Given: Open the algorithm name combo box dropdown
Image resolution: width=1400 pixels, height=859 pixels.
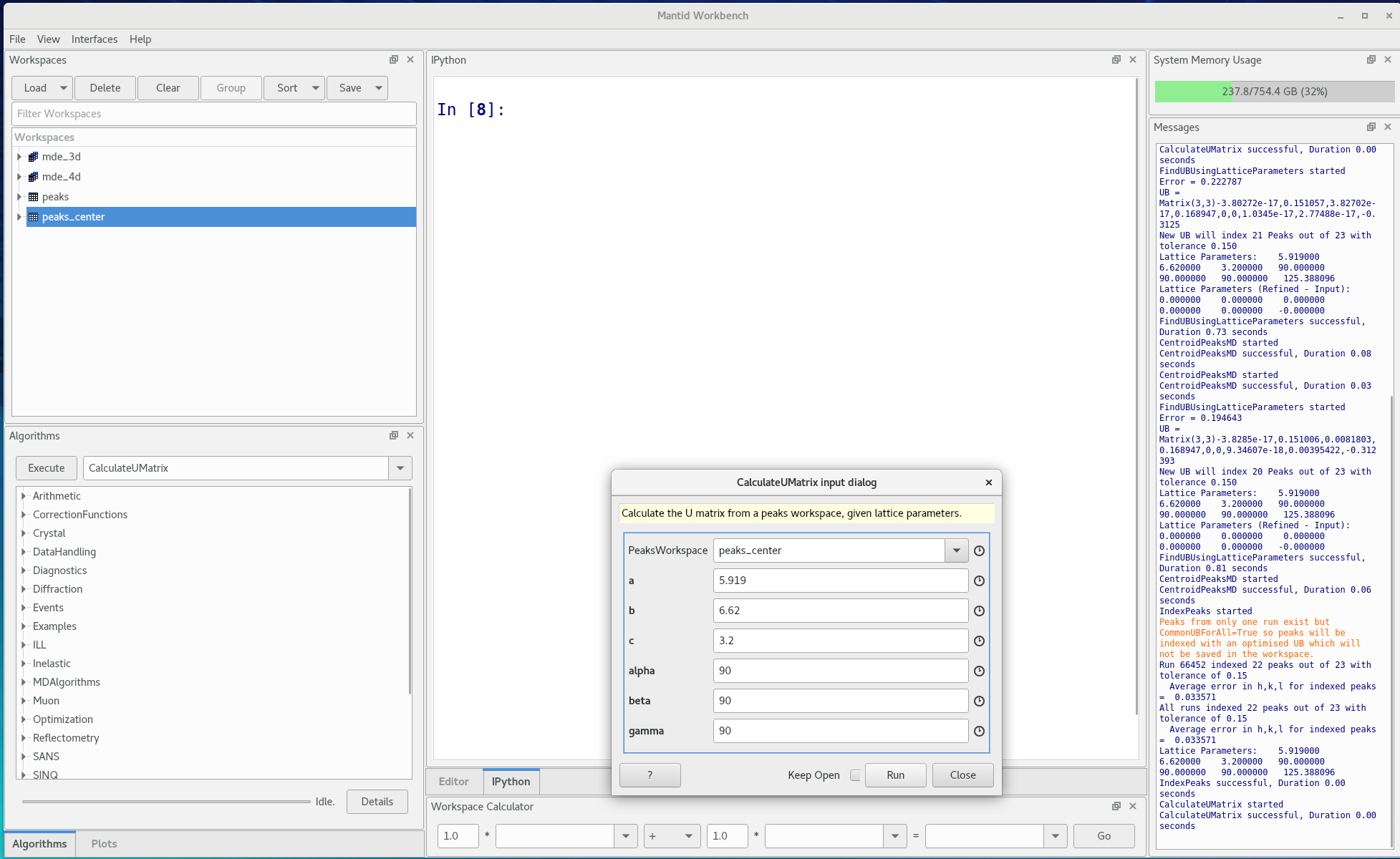Looking at the screenshot, I should (x=400, y=468).
